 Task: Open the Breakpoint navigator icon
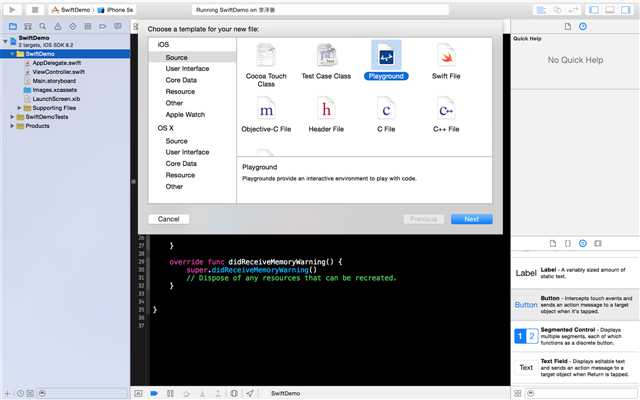102,27
